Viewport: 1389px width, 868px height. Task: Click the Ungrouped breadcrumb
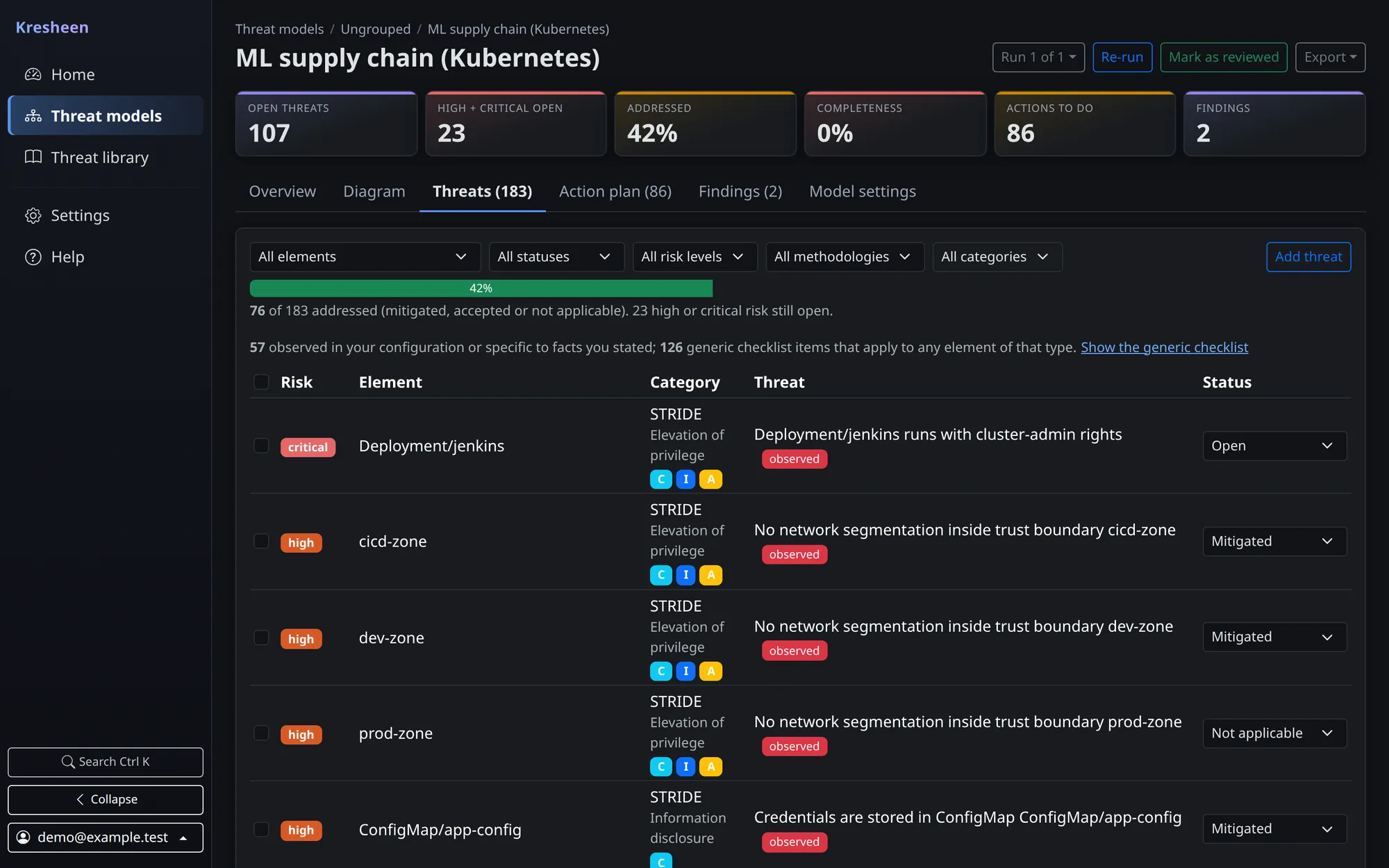pos(375,29)
